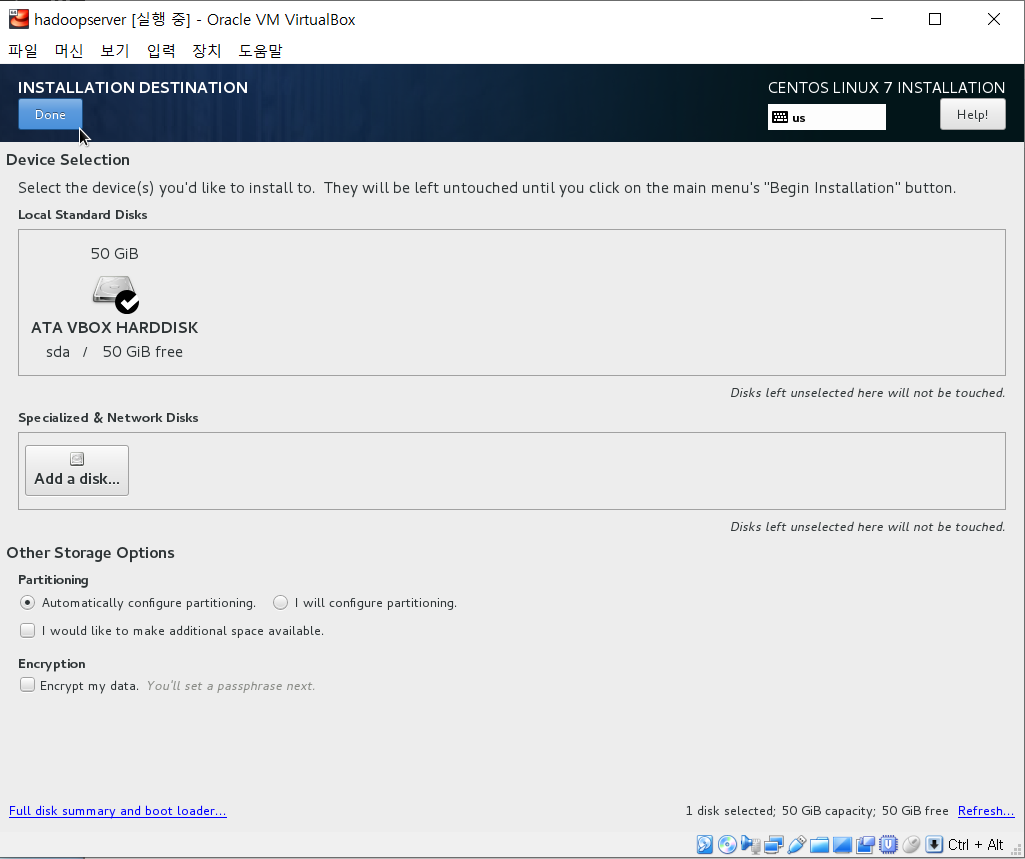Check I would like to make additional space available
This screenshot has width=1025, height=859.
click(x=27, y=631)
